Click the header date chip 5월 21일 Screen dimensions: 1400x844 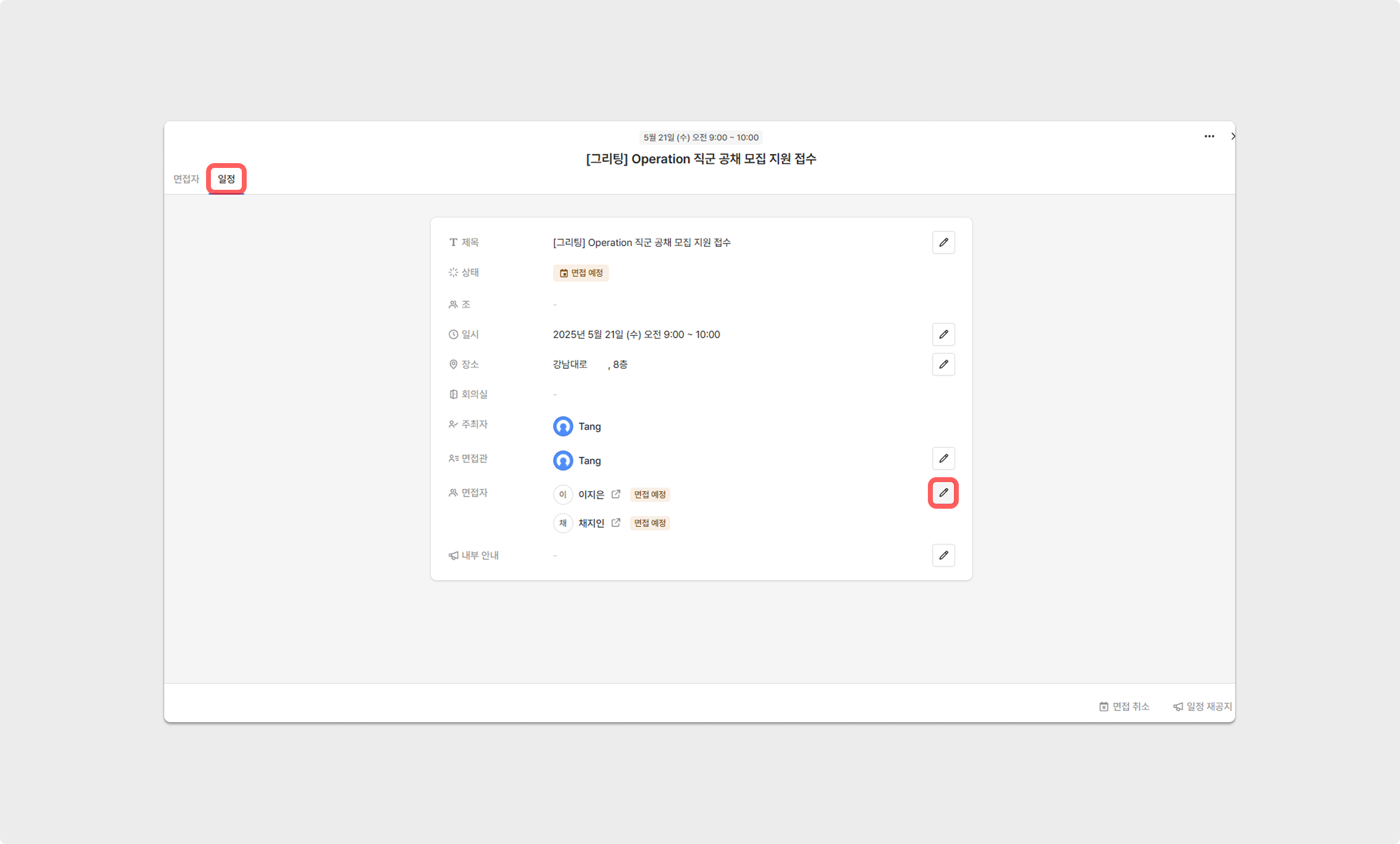(701, 138)
